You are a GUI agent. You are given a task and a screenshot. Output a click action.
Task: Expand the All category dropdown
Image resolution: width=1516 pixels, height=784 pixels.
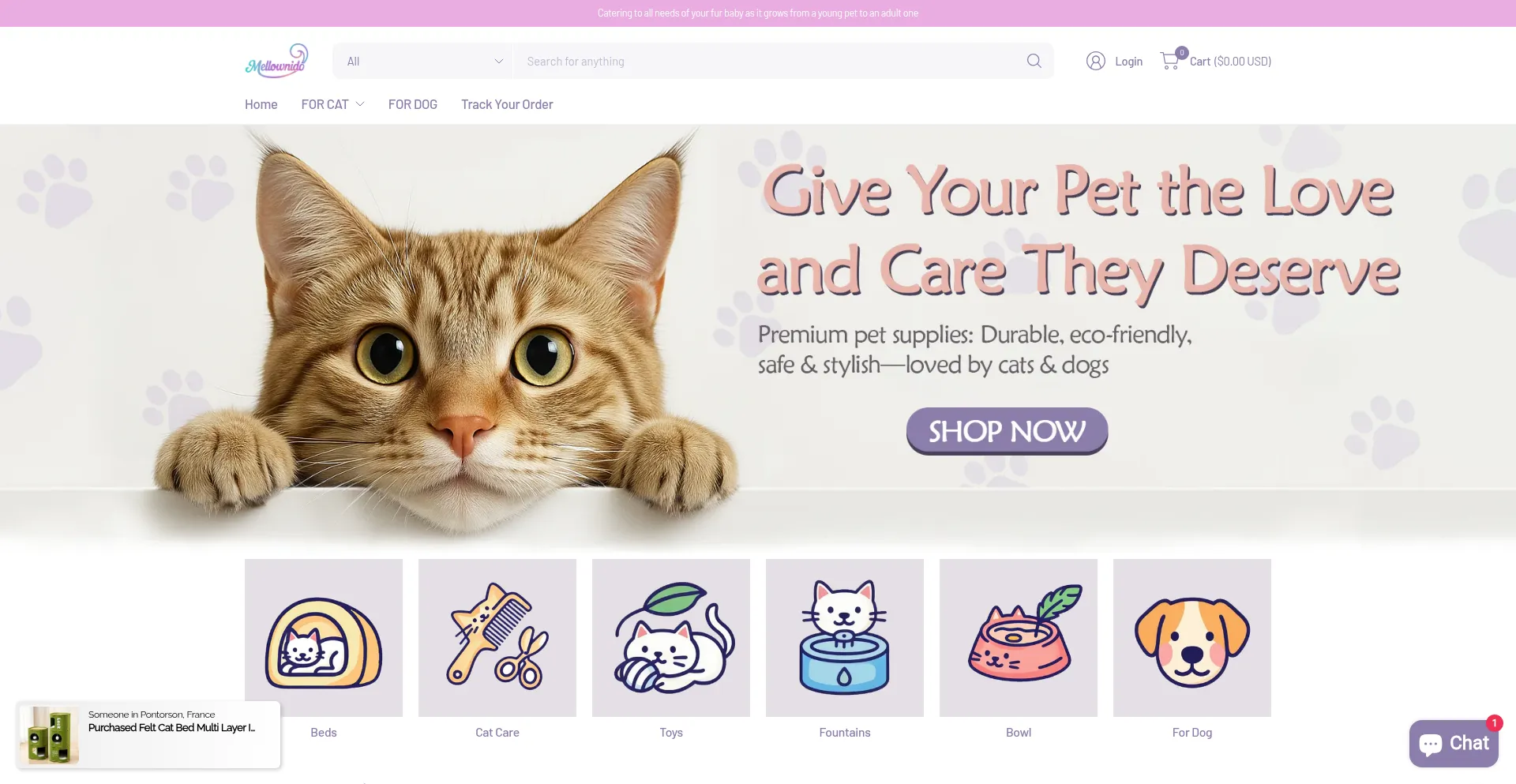point(424,61)
